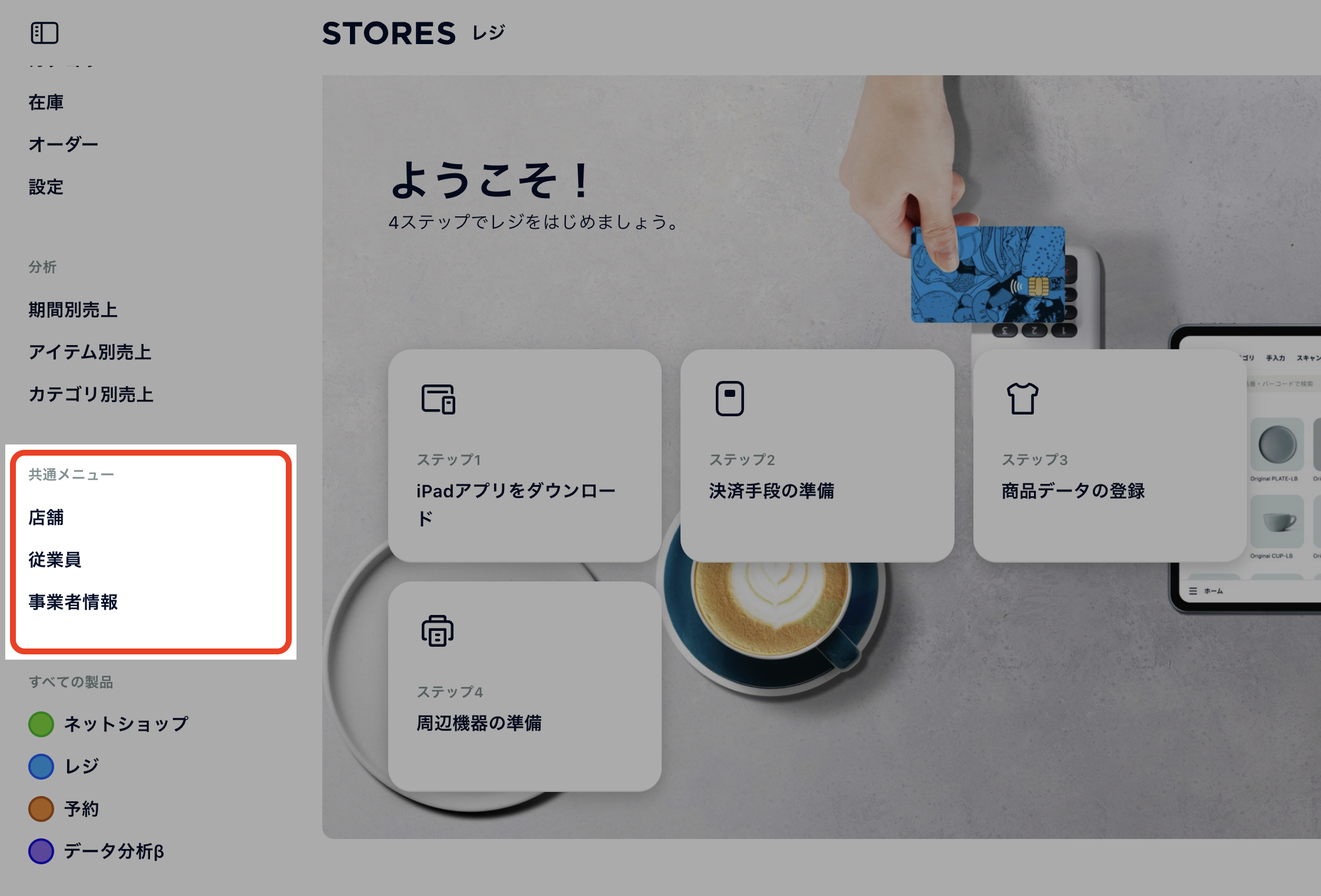Select the blue レジ product icon

(x=41, y=766)
